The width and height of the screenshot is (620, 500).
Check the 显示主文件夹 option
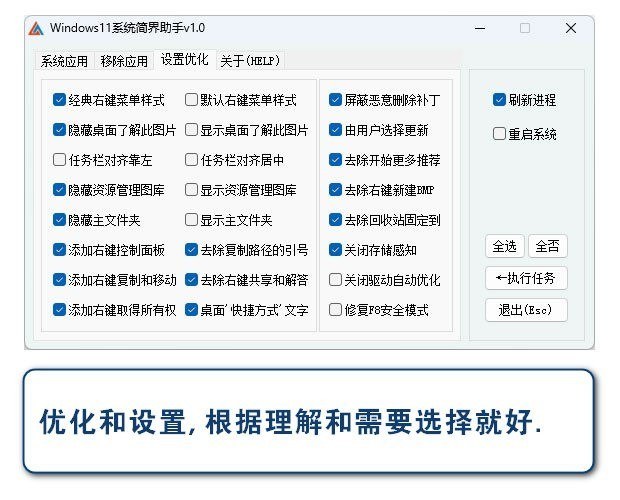point(191,220)
